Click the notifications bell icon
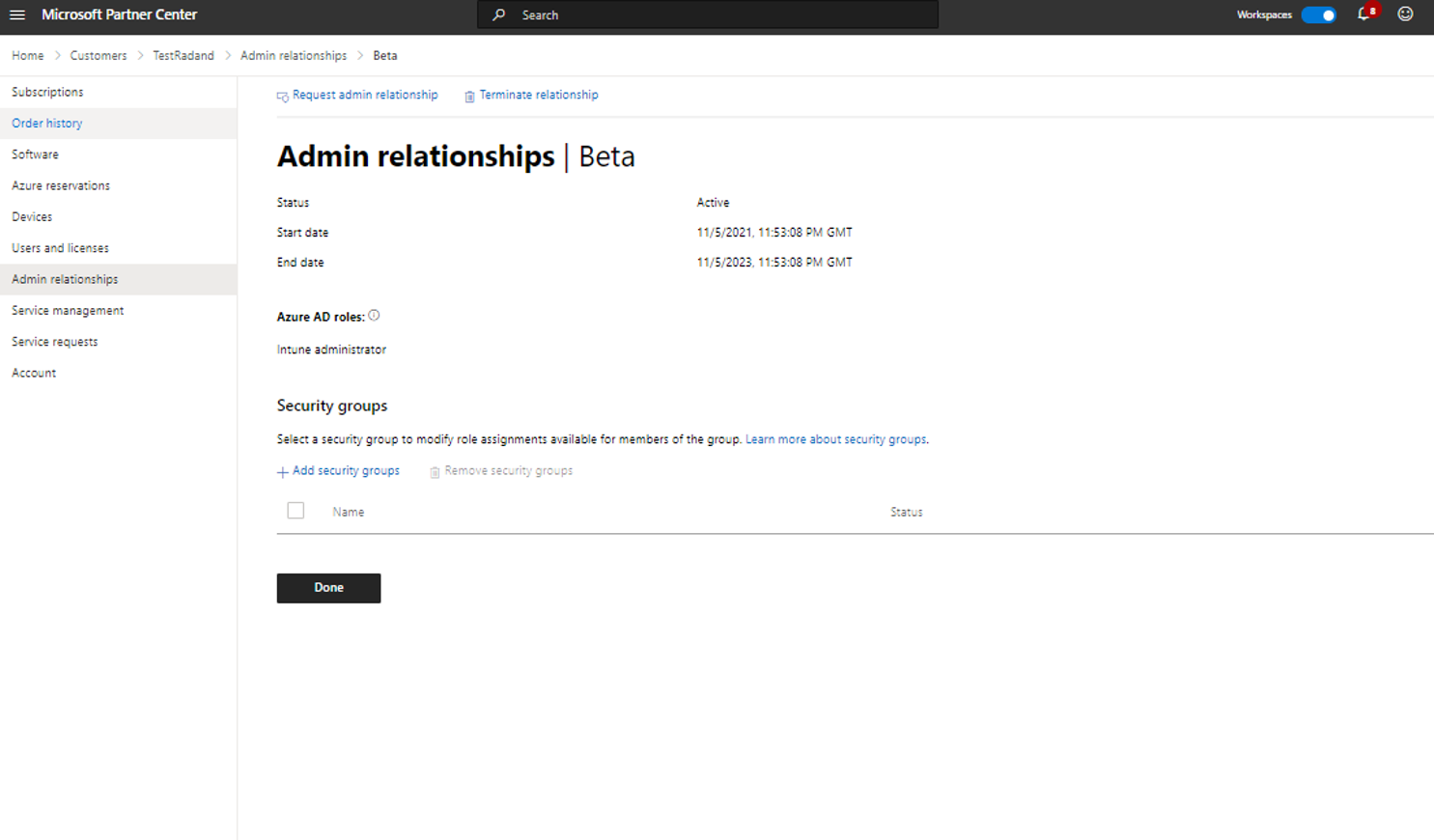1434x840 pixels. [1364, 14]
